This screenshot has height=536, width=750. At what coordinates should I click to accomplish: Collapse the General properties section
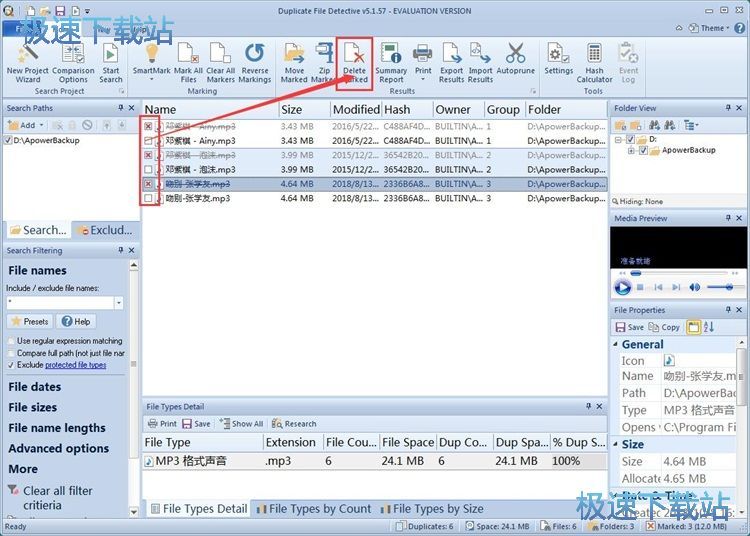616,344
